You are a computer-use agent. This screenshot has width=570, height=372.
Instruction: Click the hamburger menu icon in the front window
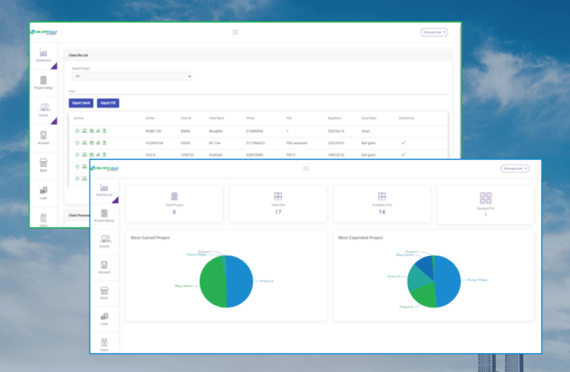click(306, 168)
